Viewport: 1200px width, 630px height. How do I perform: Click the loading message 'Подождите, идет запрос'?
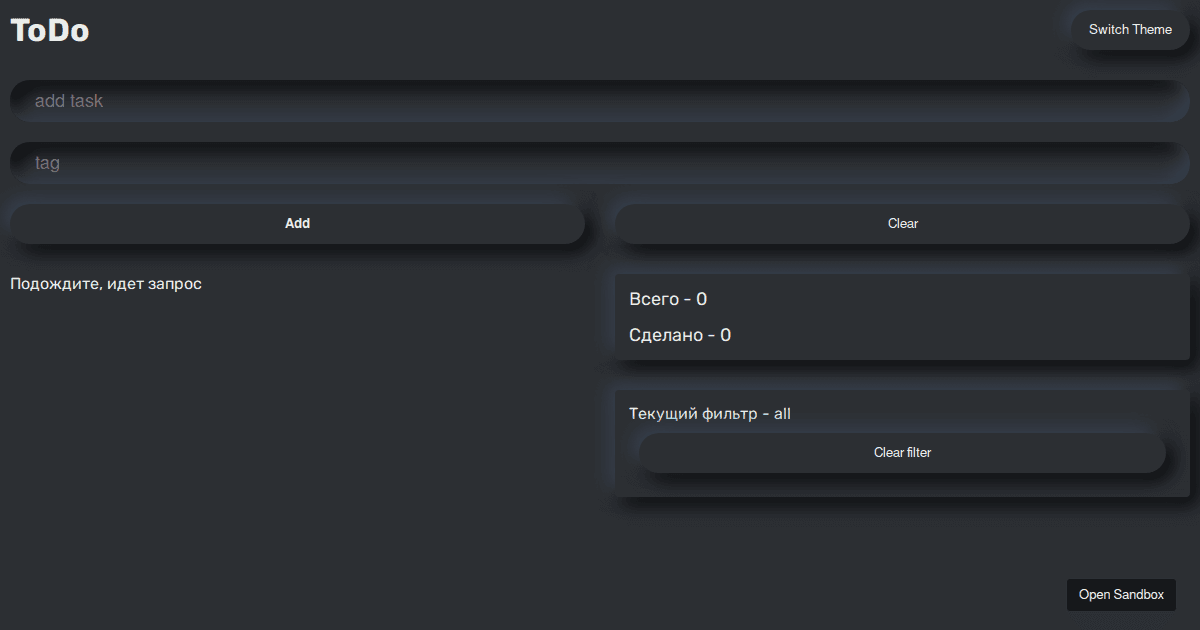105,283
